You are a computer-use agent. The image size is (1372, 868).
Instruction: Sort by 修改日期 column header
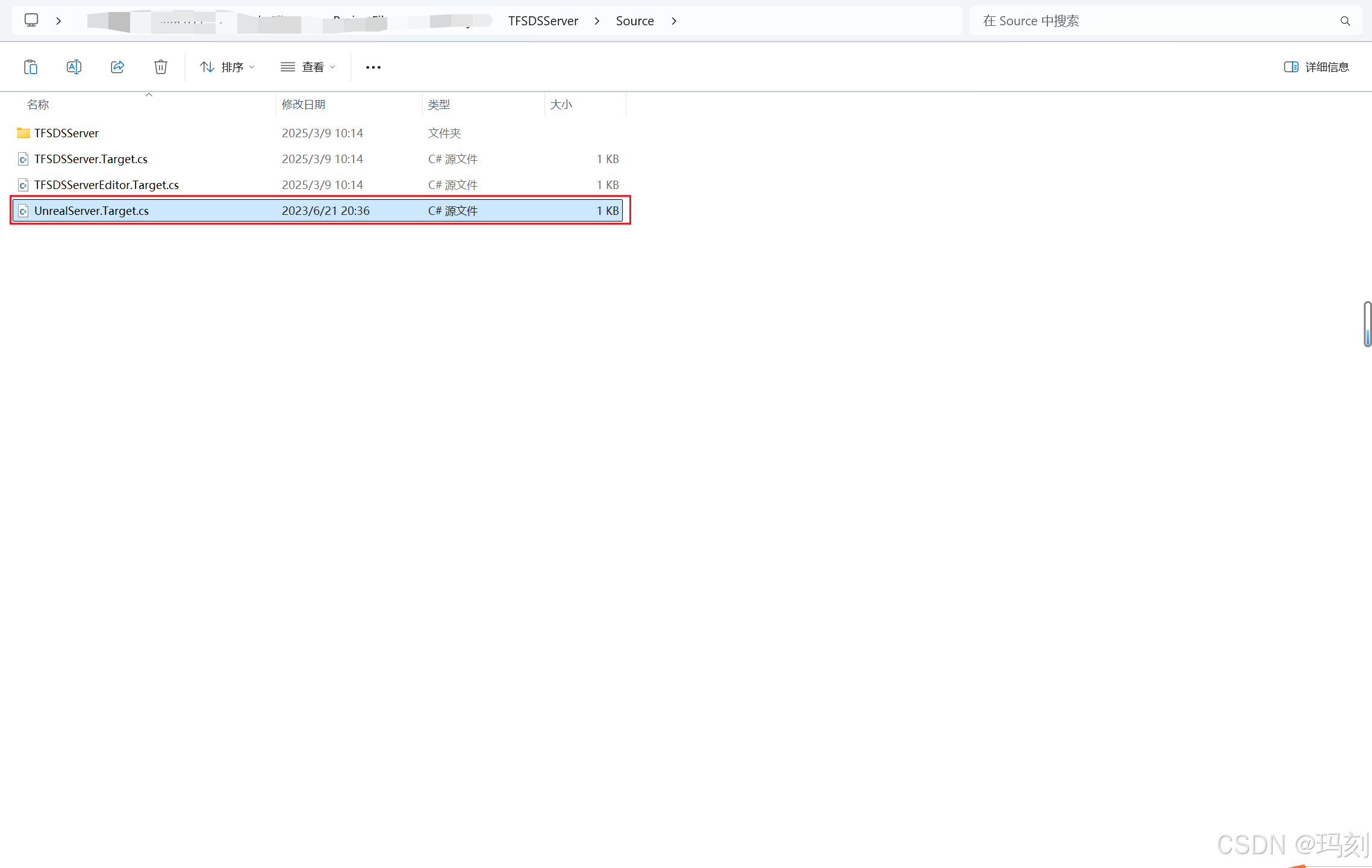[x=304, y=104]
